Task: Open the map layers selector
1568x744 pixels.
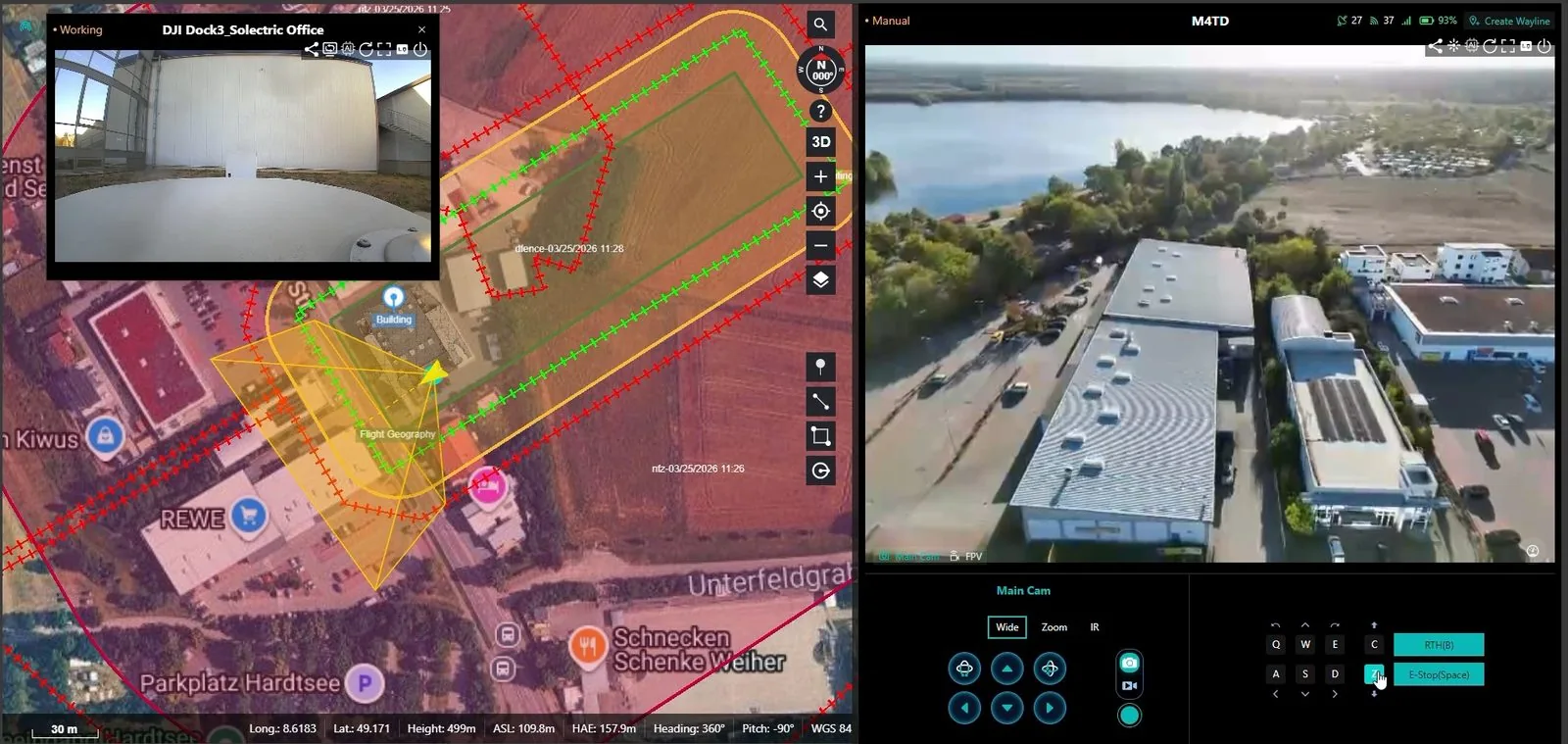Action: point(820,280)
